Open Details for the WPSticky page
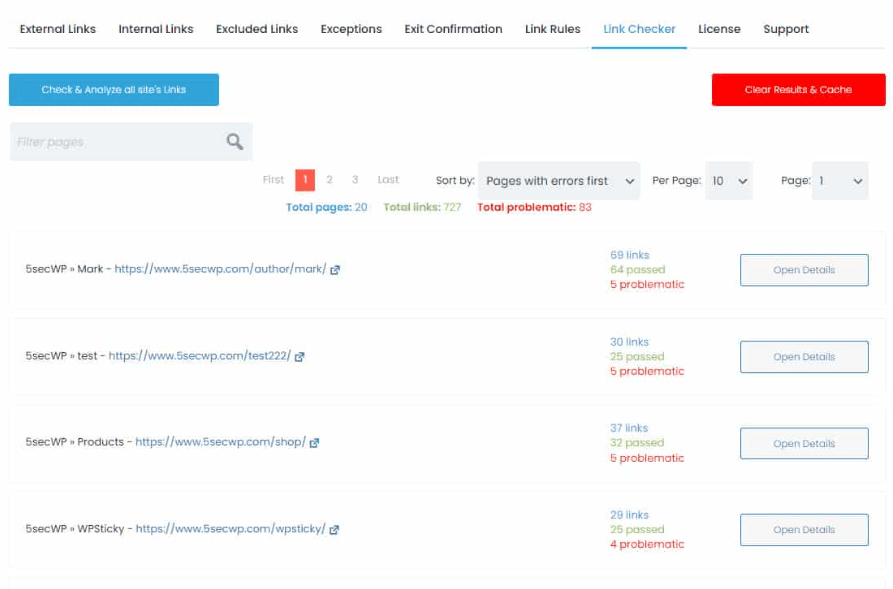Viewport: 893px width, 589px height. coord(804,530)
